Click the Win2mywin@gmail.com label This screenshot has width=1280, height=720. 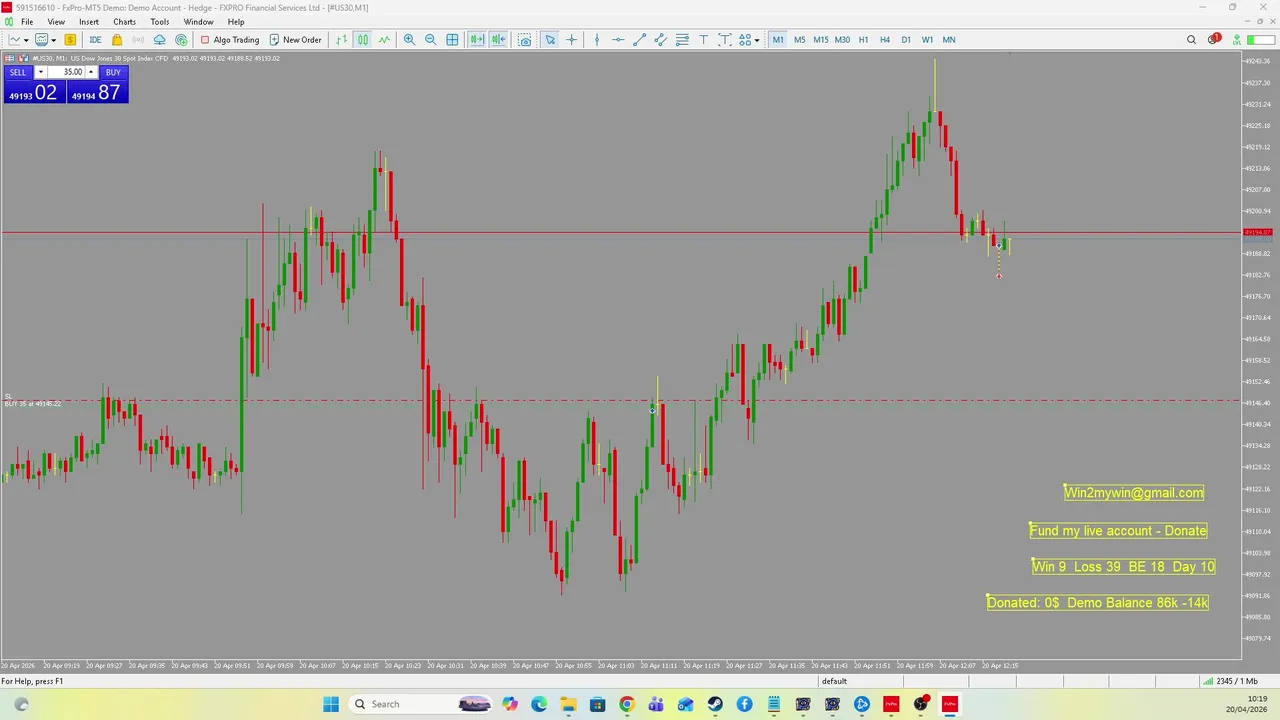click(1134, 492)
